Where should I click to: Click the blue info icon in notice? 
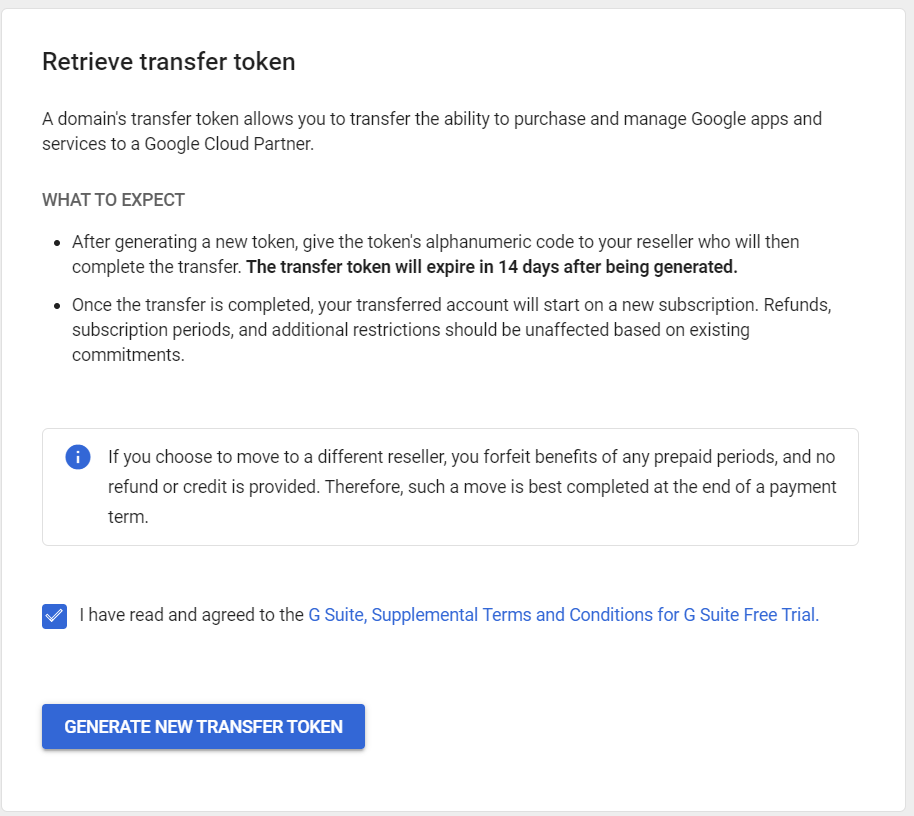pyautogui.click(x=78, y=457)
